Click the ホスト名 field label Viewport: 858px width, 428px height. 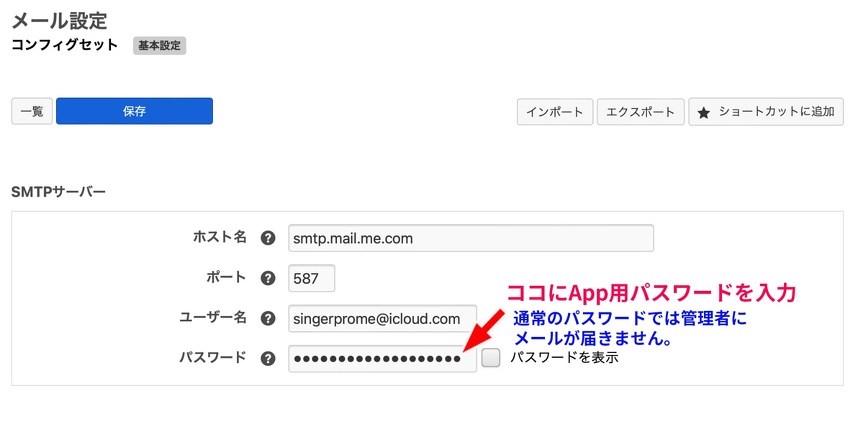click(x=219, y=238)
